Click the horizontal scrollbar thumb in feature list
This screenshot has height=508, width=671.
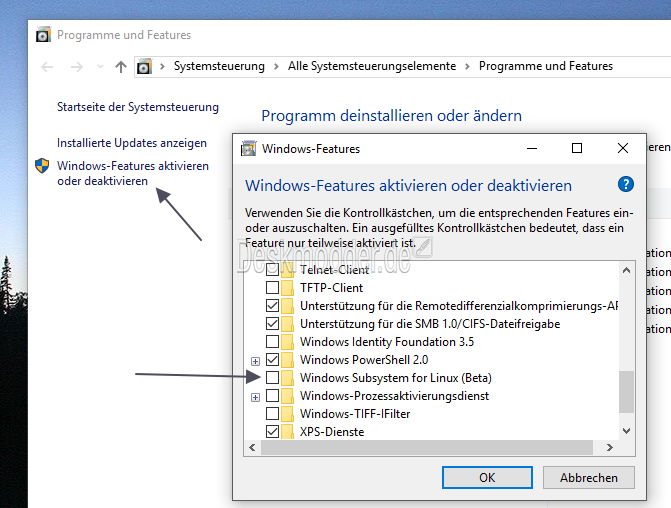[427, 448]
